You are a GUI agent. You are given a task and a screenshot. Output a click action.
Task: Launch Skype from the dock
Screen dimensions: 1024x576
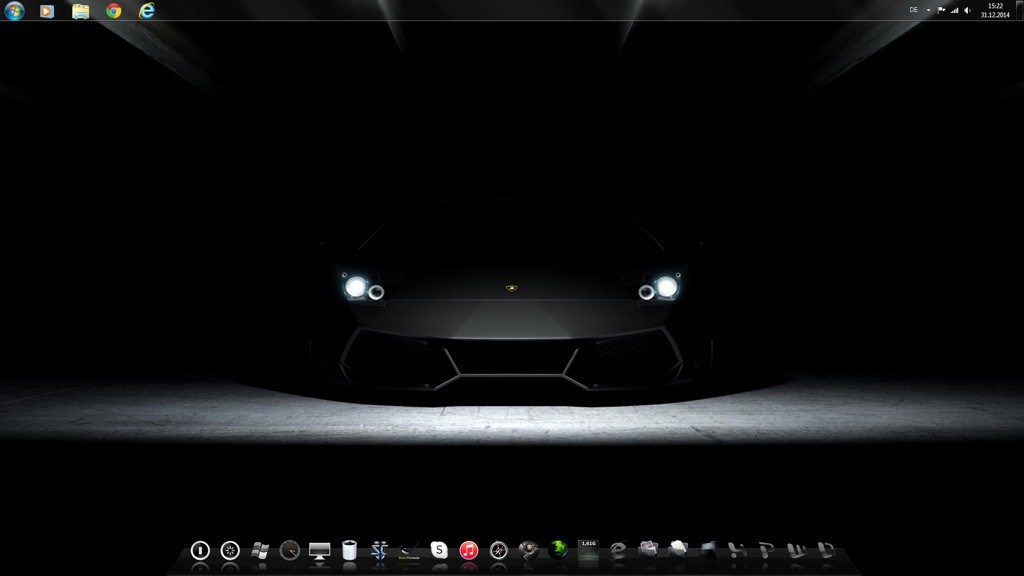tap(439, 550)
